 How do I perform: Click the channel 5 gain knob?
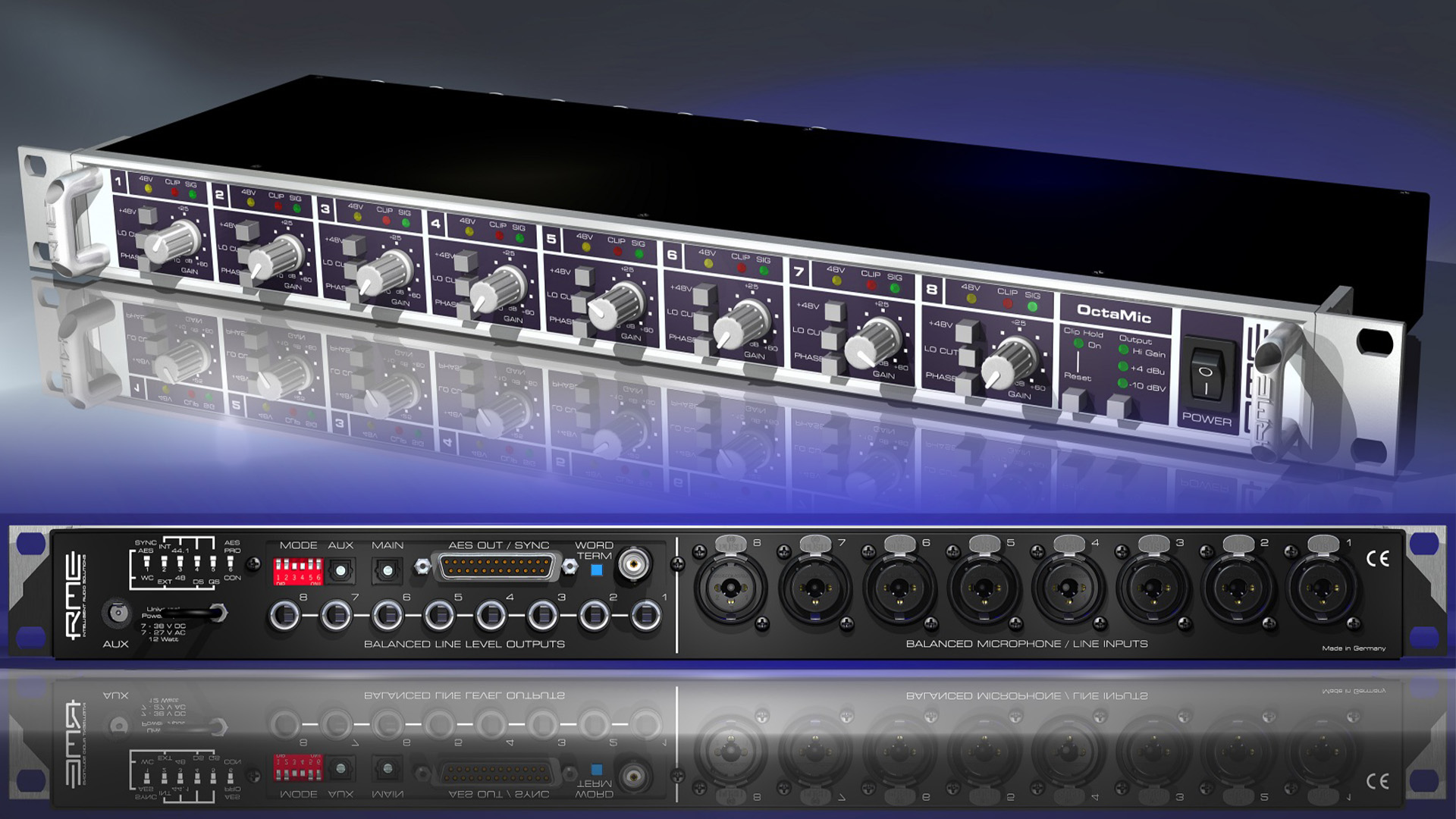click(x=616, y=305)
